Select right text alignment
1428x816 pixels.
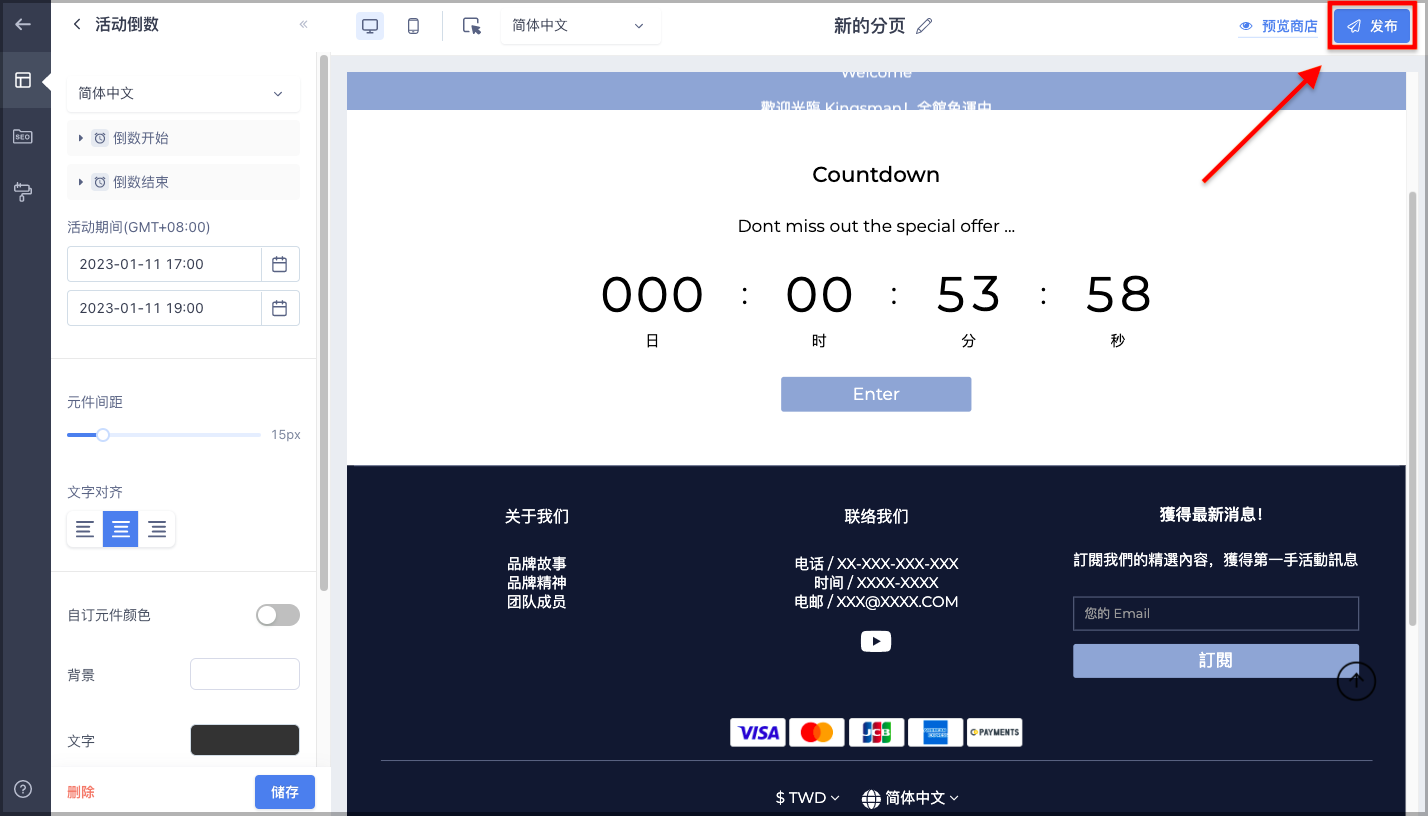point(157,529)
